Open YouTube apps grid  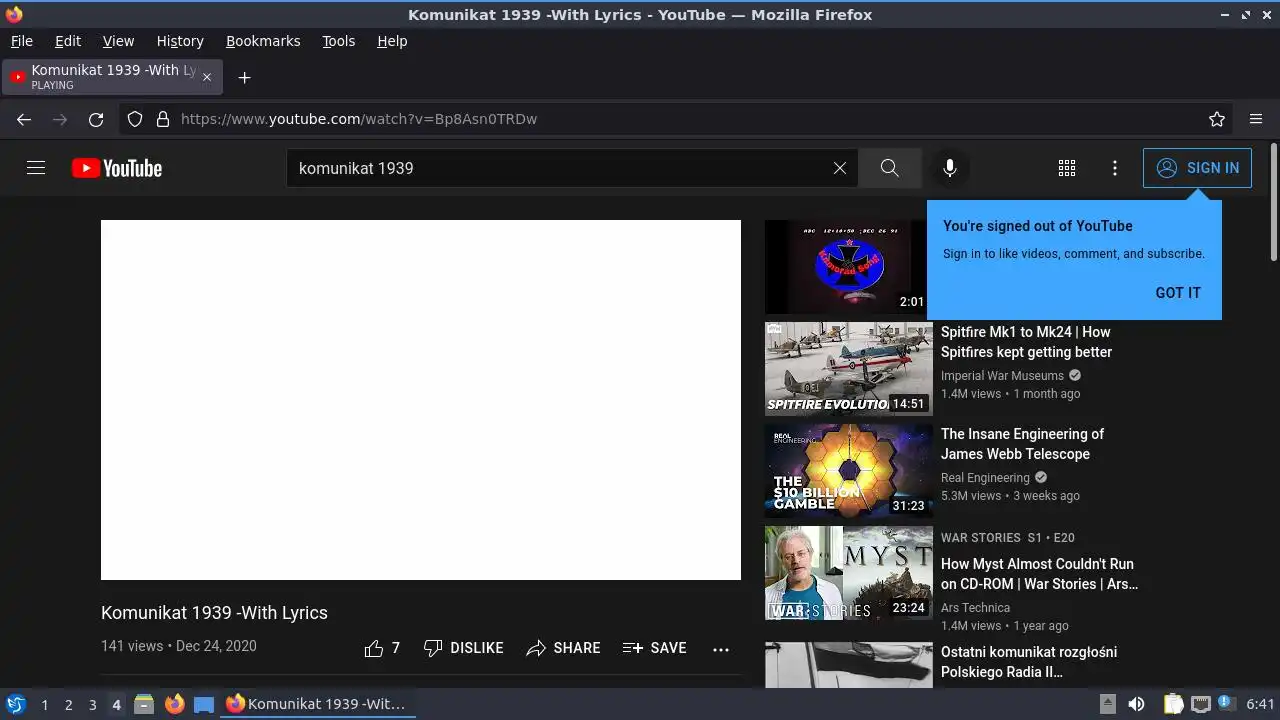1067,168
